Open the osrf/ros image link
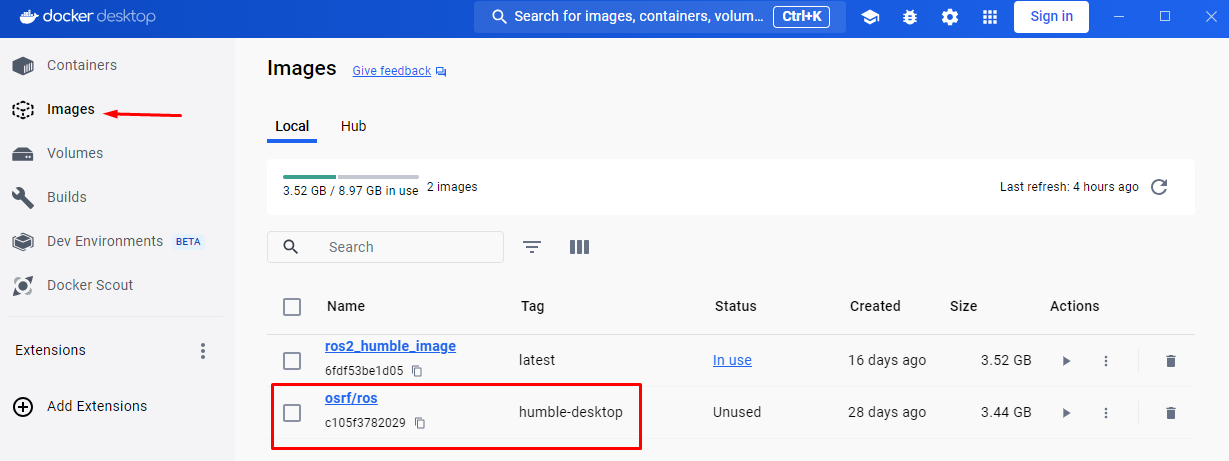Screen dimensions: 1229x461 (351, 398)
